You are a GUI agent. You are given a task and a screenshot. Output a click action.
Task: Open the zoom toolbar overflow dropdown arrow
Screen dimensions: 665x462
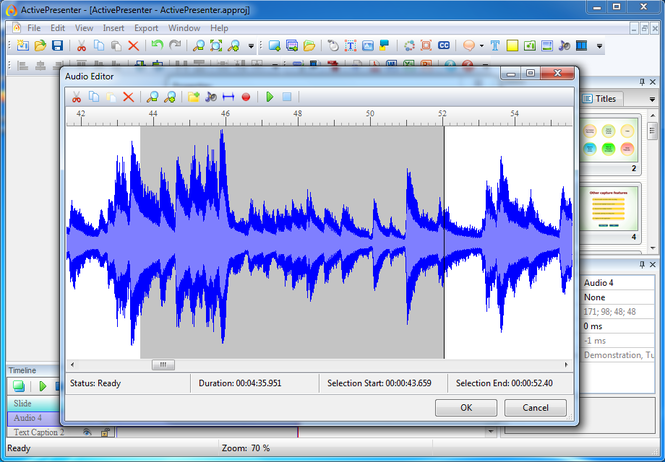tap(251, 46)
